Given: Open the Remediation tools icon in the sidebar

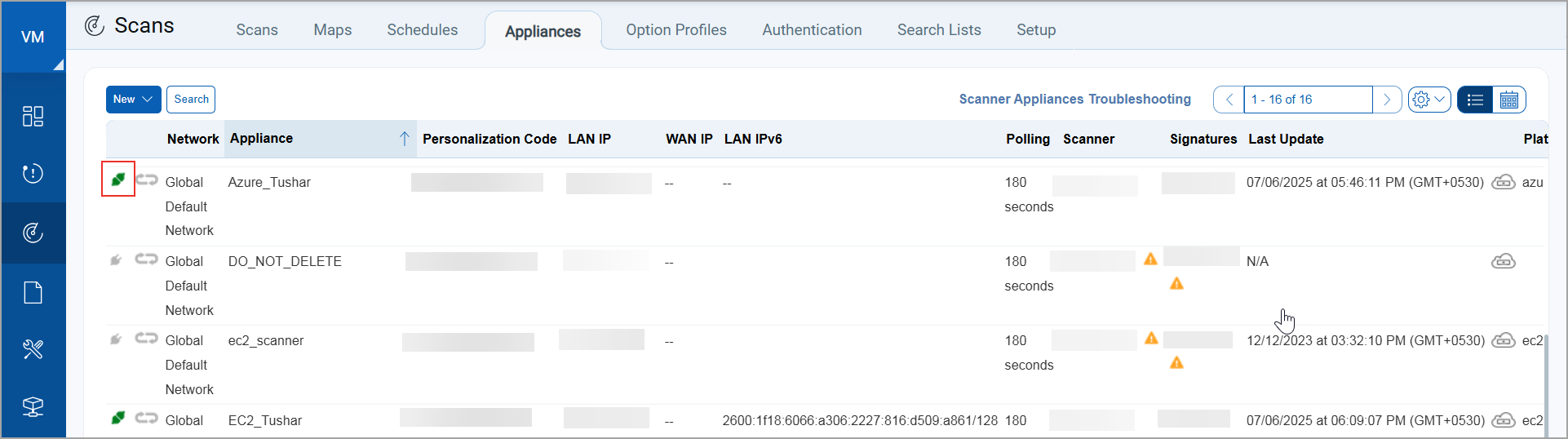Looking at the screenshot, I should [x=33, y=349].
